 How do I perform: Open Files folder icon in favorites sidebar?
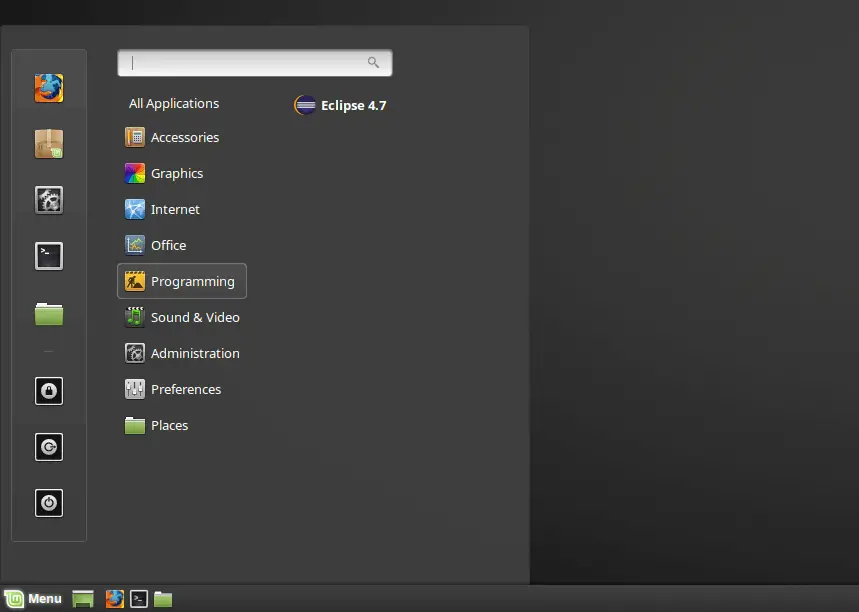[49, 314]
